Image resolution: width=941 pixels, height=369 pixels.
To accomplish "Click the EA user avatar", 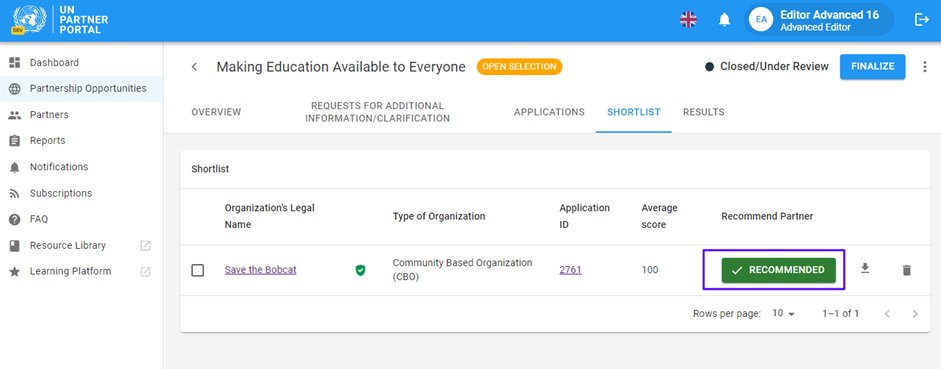I will [762, 20].
